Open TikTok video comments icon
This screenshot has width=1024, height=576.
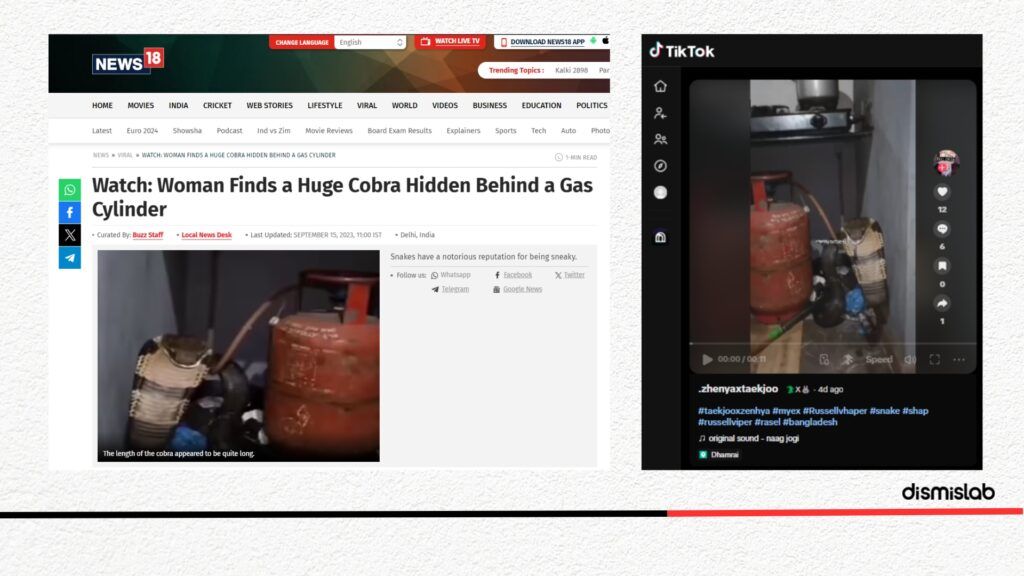pyautogui.click(x=942, y=229)
